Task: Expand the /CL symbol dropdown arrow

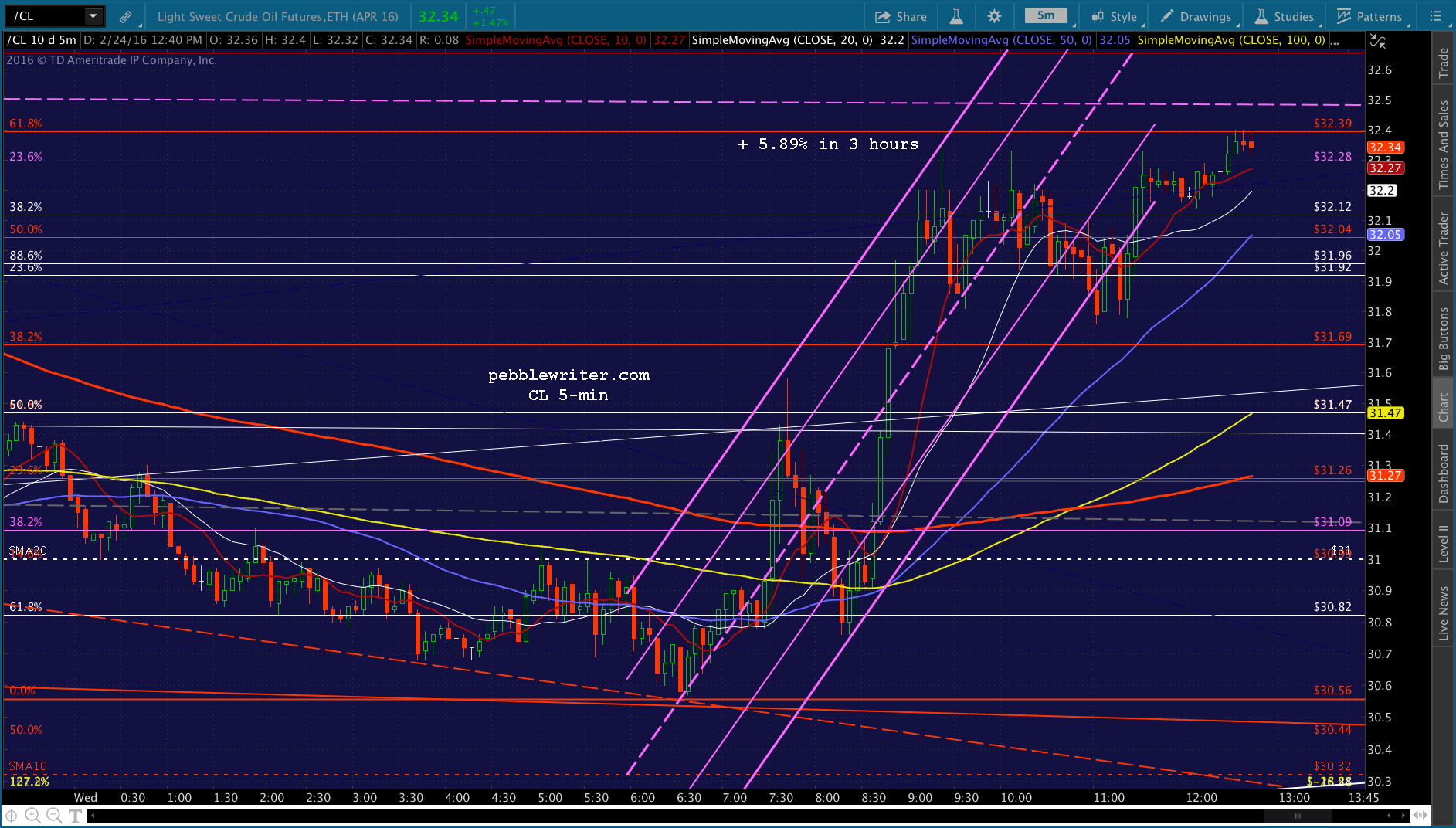Action: coord(93,16)
